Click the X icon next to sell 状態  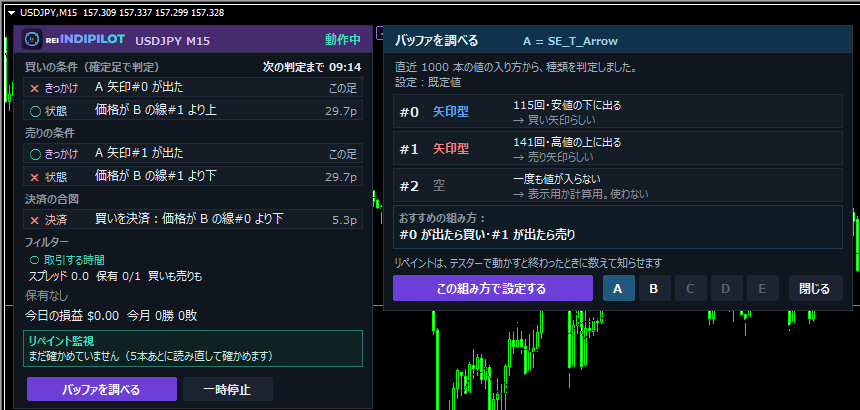tap(35, 177)
